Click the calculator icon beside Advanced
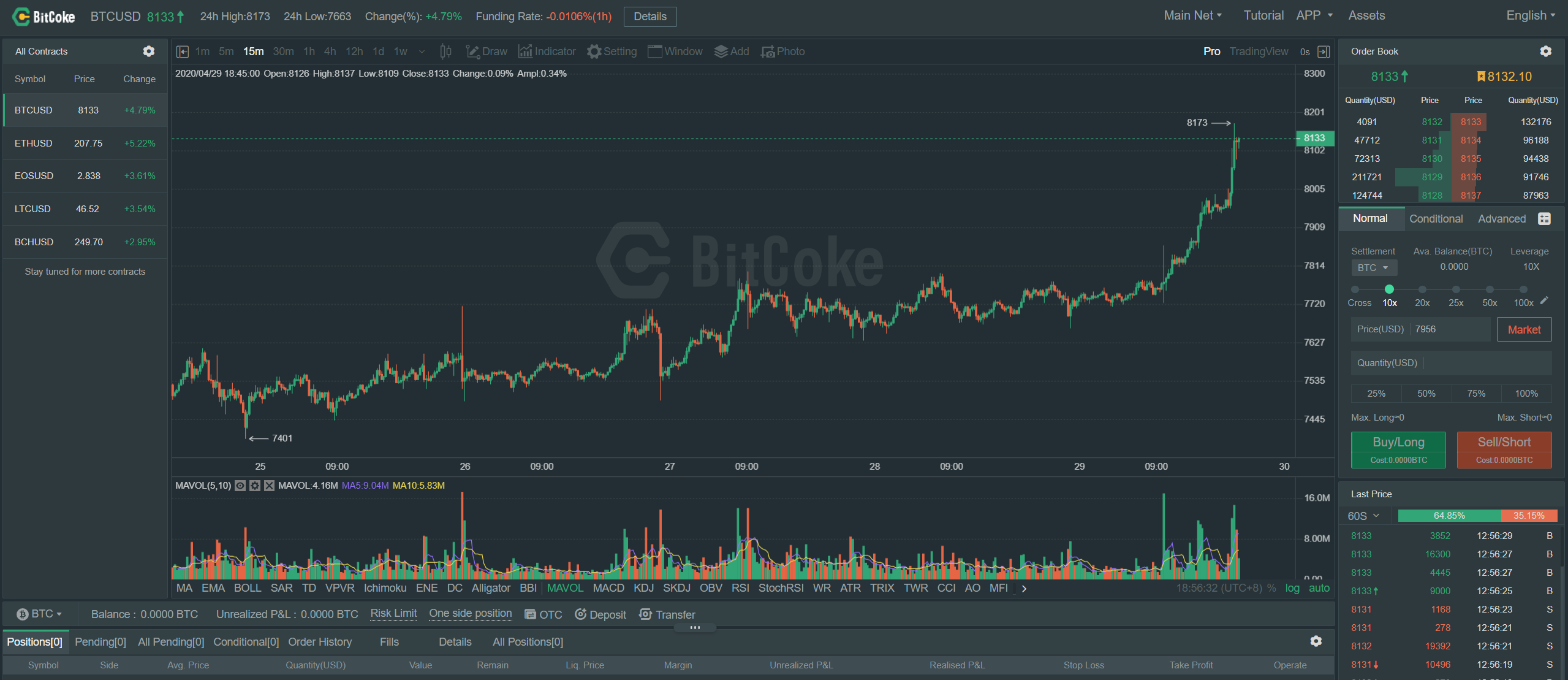This screenshot has height=680, width=1568. click(1544, 219)
